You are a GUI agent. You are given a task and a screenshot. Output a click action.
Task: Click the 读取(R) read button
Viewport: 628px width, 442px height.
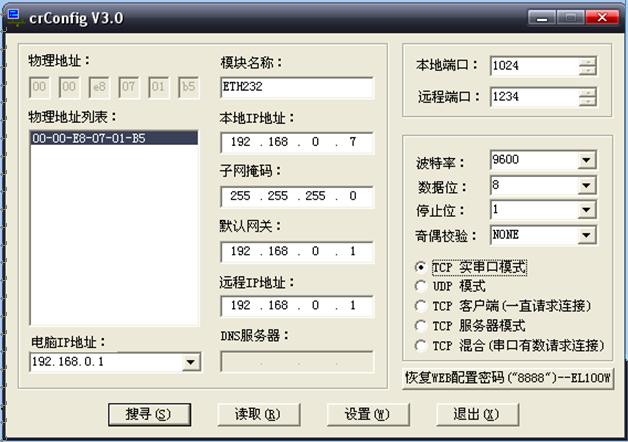(255, 414)
